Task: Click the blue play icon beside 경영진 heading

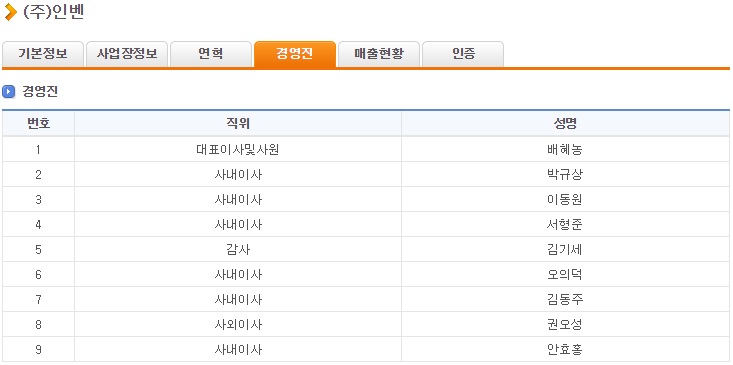Action: tap(8, 92)
